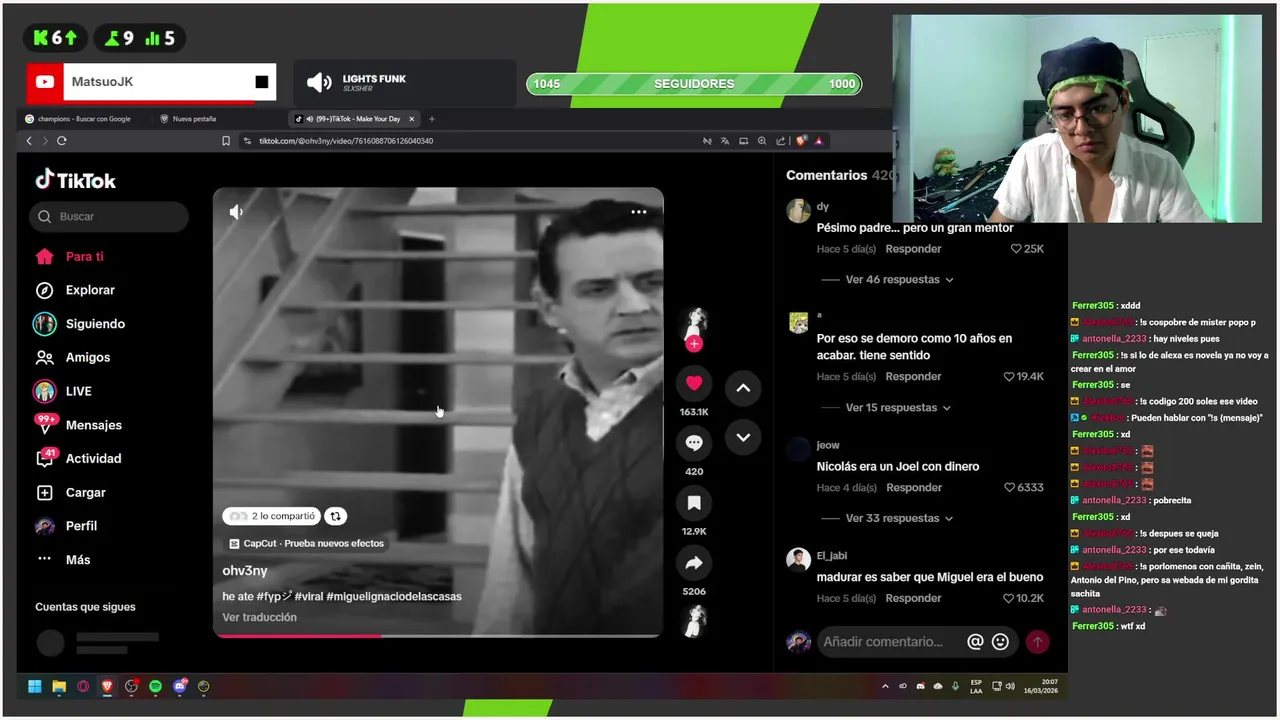Click the stop square beside MatsuoJK
The image size is (1280, 720).
pos(261,82)
